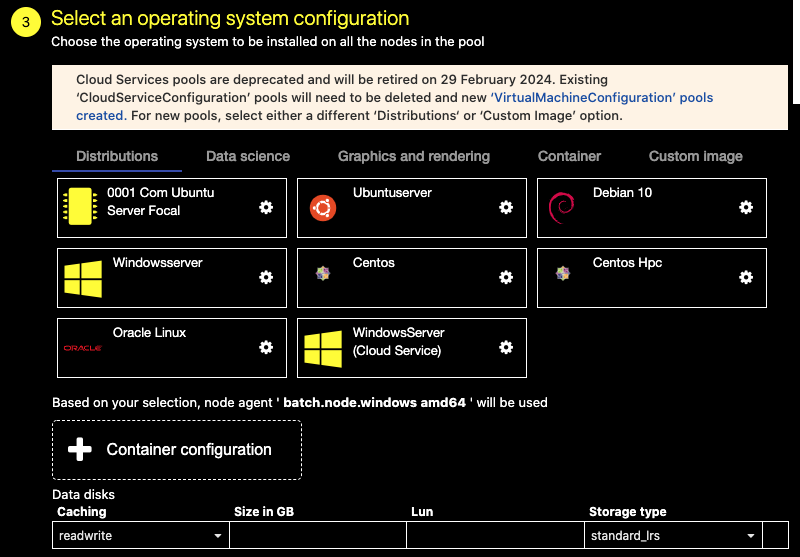Focus the Lun input field
Image resolution: width=800 pixels, height=557 pixels.
495,536
